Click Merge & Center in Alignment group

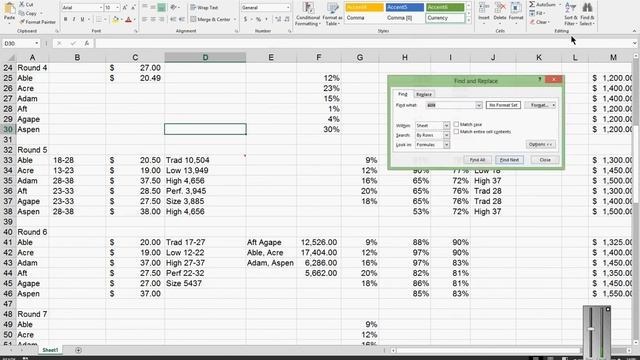[211, 19]
